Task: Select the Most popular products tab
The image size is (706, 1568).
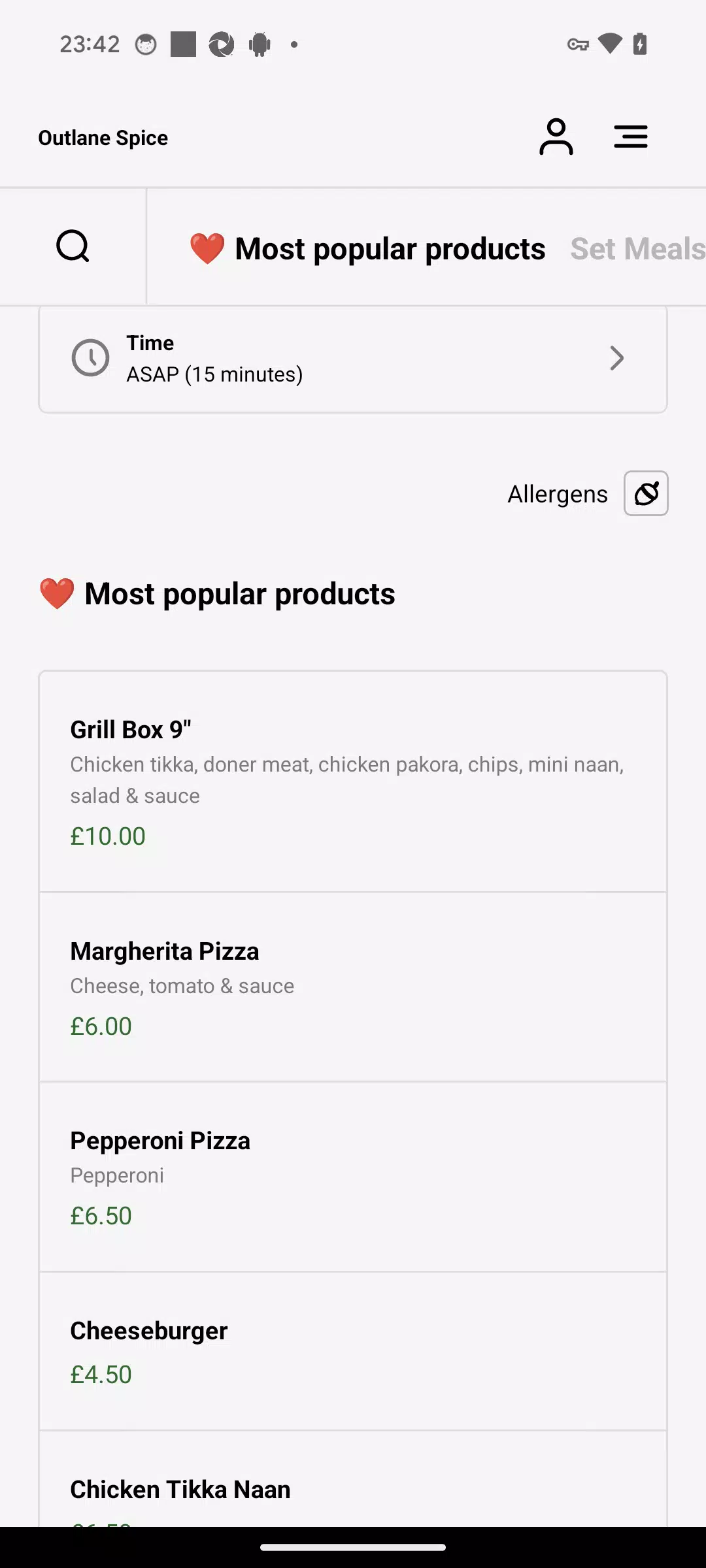Action: click(x=367, y=249)
